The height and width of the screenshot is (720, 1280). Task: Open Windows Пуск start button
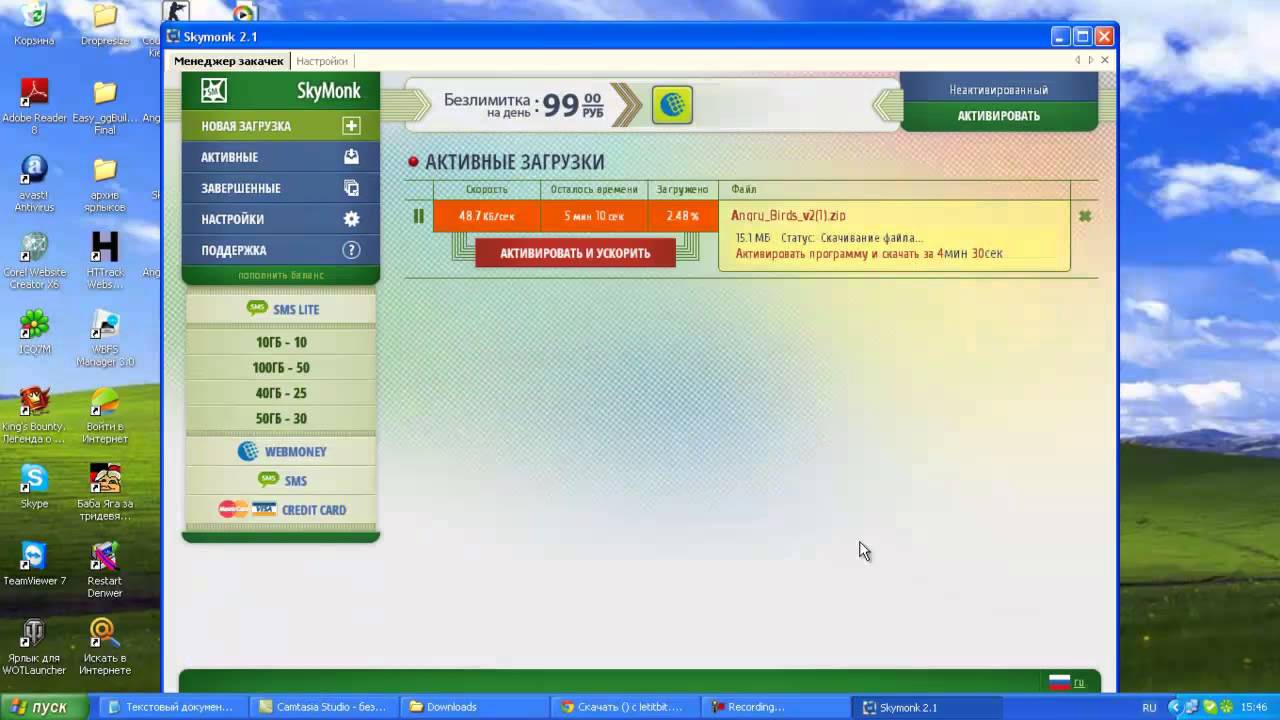click(43, 707)
